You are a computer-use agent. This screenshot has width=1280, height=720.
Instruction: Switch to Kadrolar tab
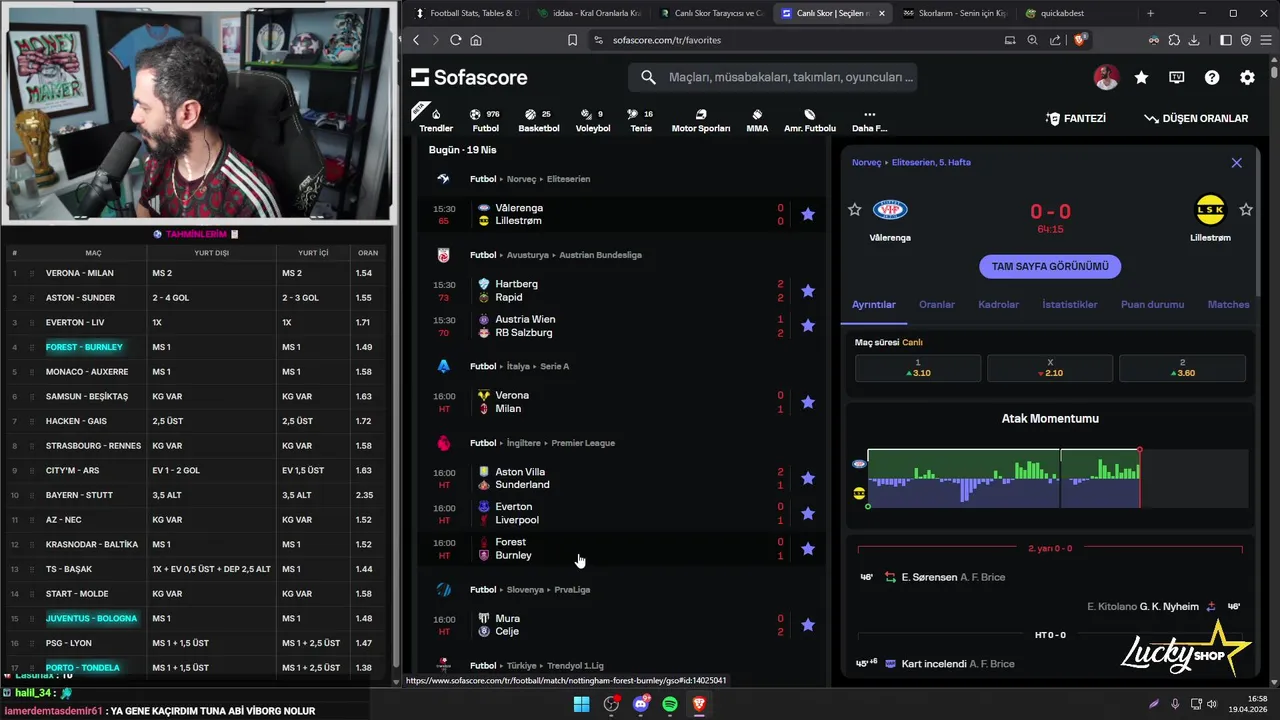click(x=998, y=305)
